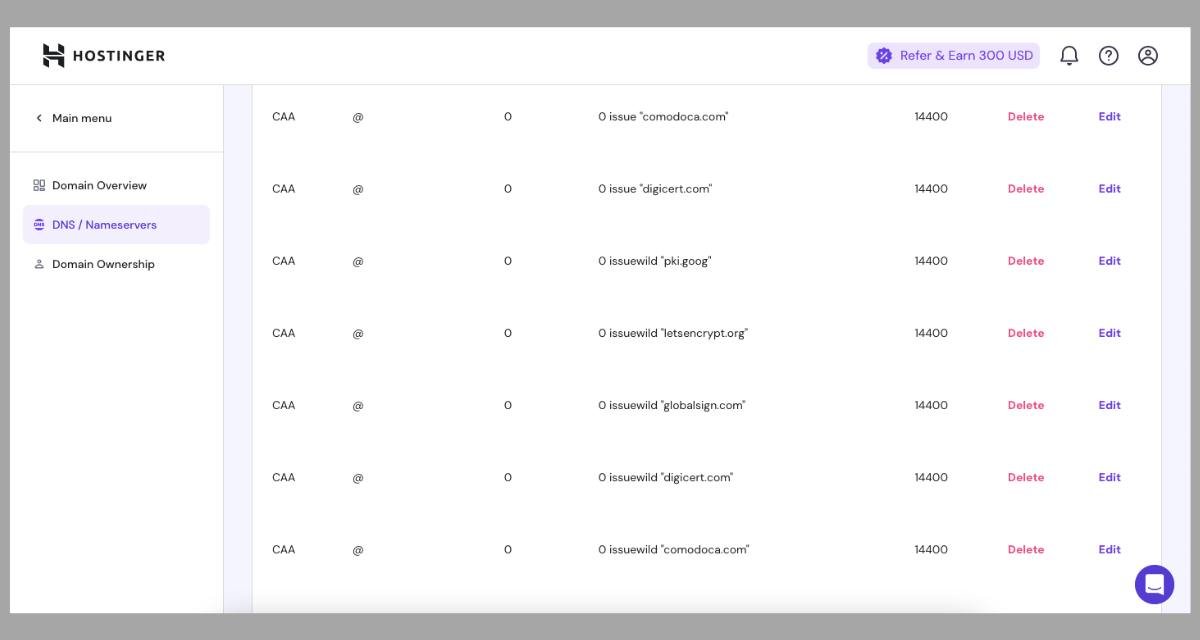This screenshot has height=640, width=1200.
Task: Click the 14400 TTL in the pki.goog row
Action: (931, 261)
